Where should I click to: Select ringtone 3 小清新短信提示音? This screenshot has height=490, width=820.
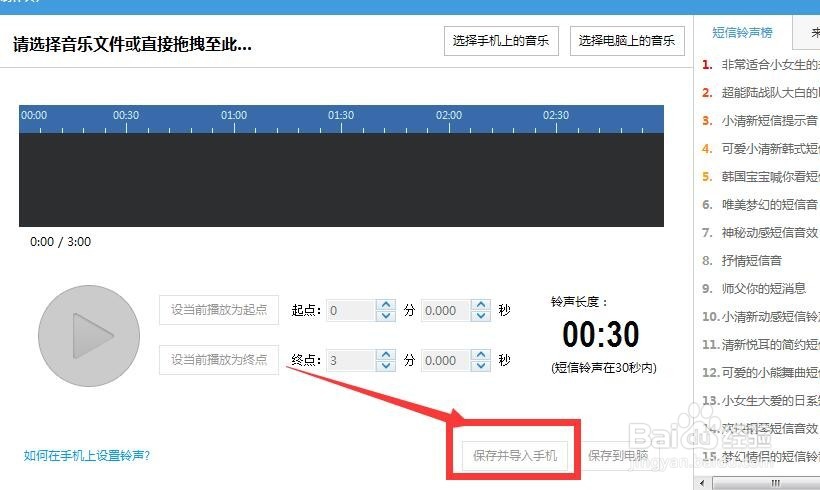tap(760, 121)
